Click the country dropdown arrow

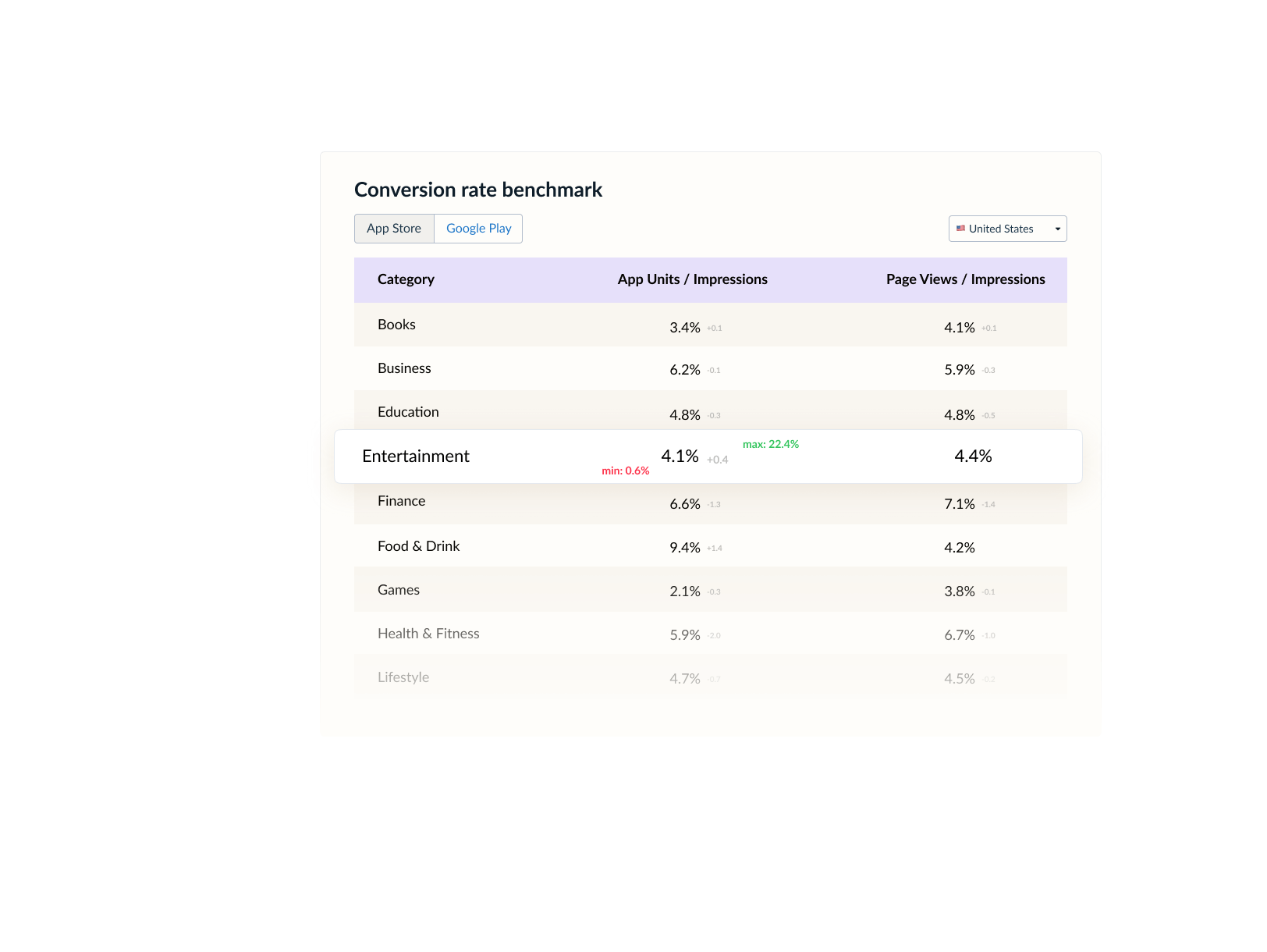[1057, 229]
